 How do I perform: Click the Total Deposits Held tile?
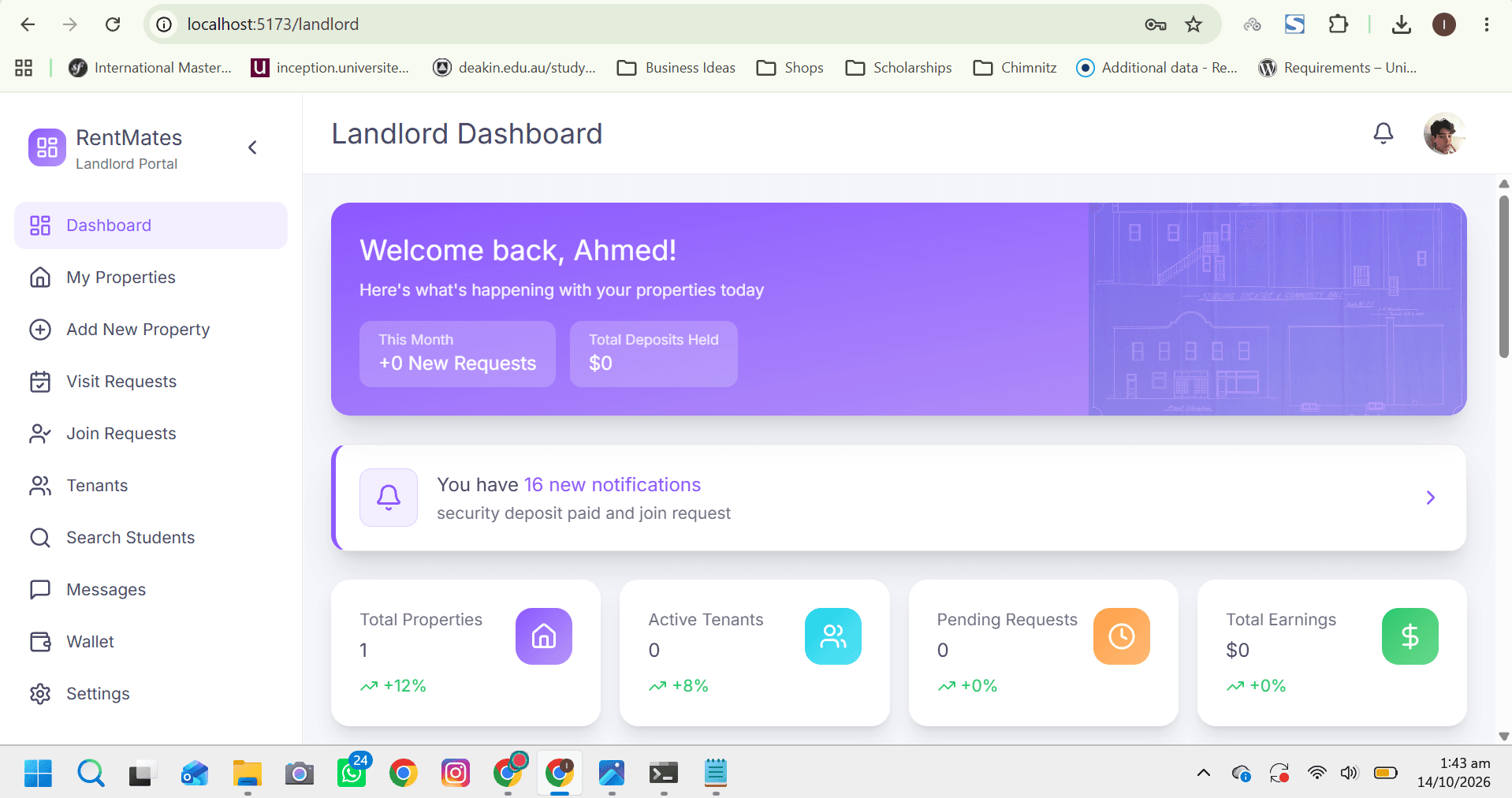pyautogui.click(x=654, y=354)
